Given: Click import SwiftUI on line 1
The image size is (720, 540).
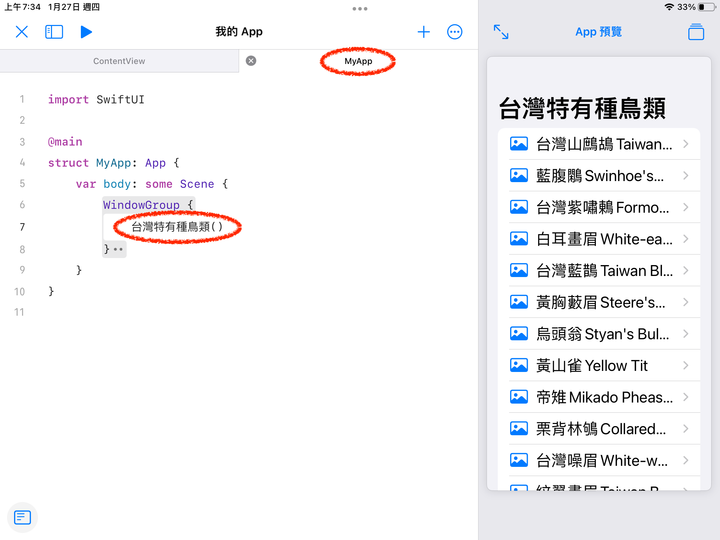Looking at the screenshot, I should click(x=96, y=100).
